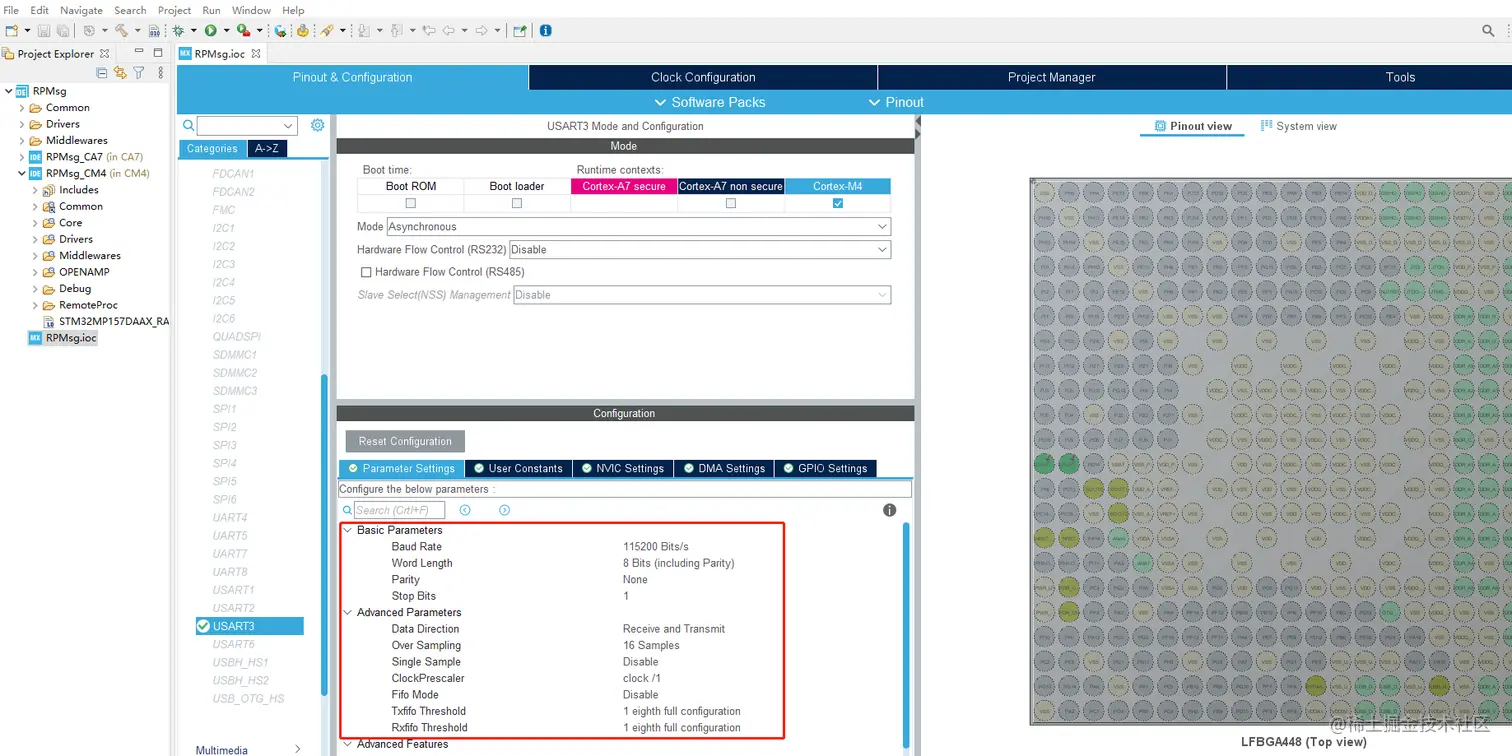Open the toolbar search magnifier at far right
Viewport: 1512px width, 756px height.
pos(1488,31)
